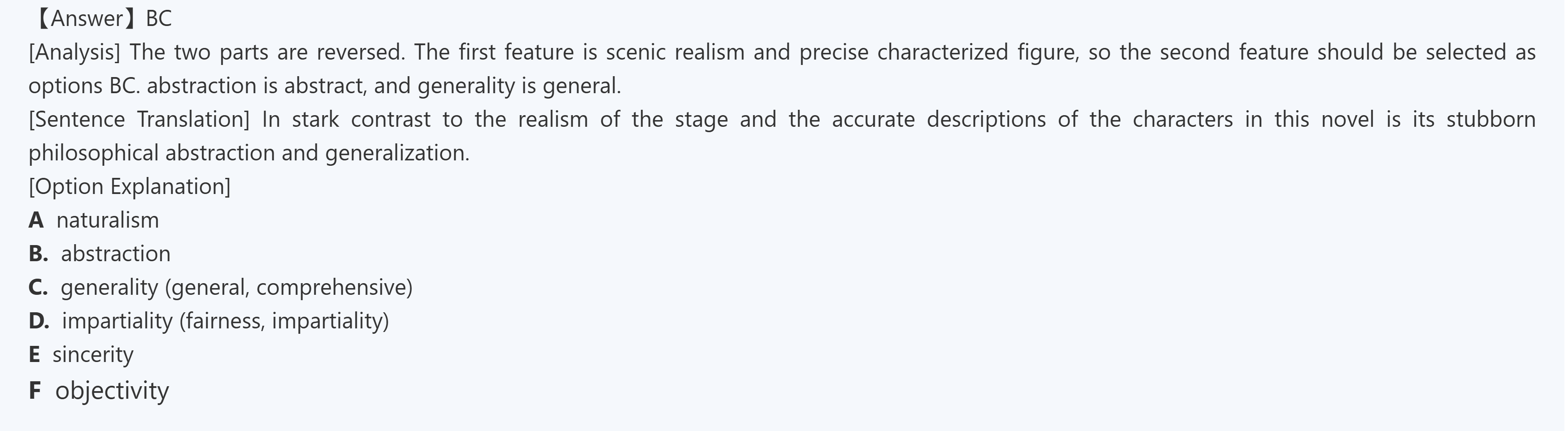This screenshot has height=431, width=1568.
Task: Click the word abstraction in option B
Action: tap(116, 254)
